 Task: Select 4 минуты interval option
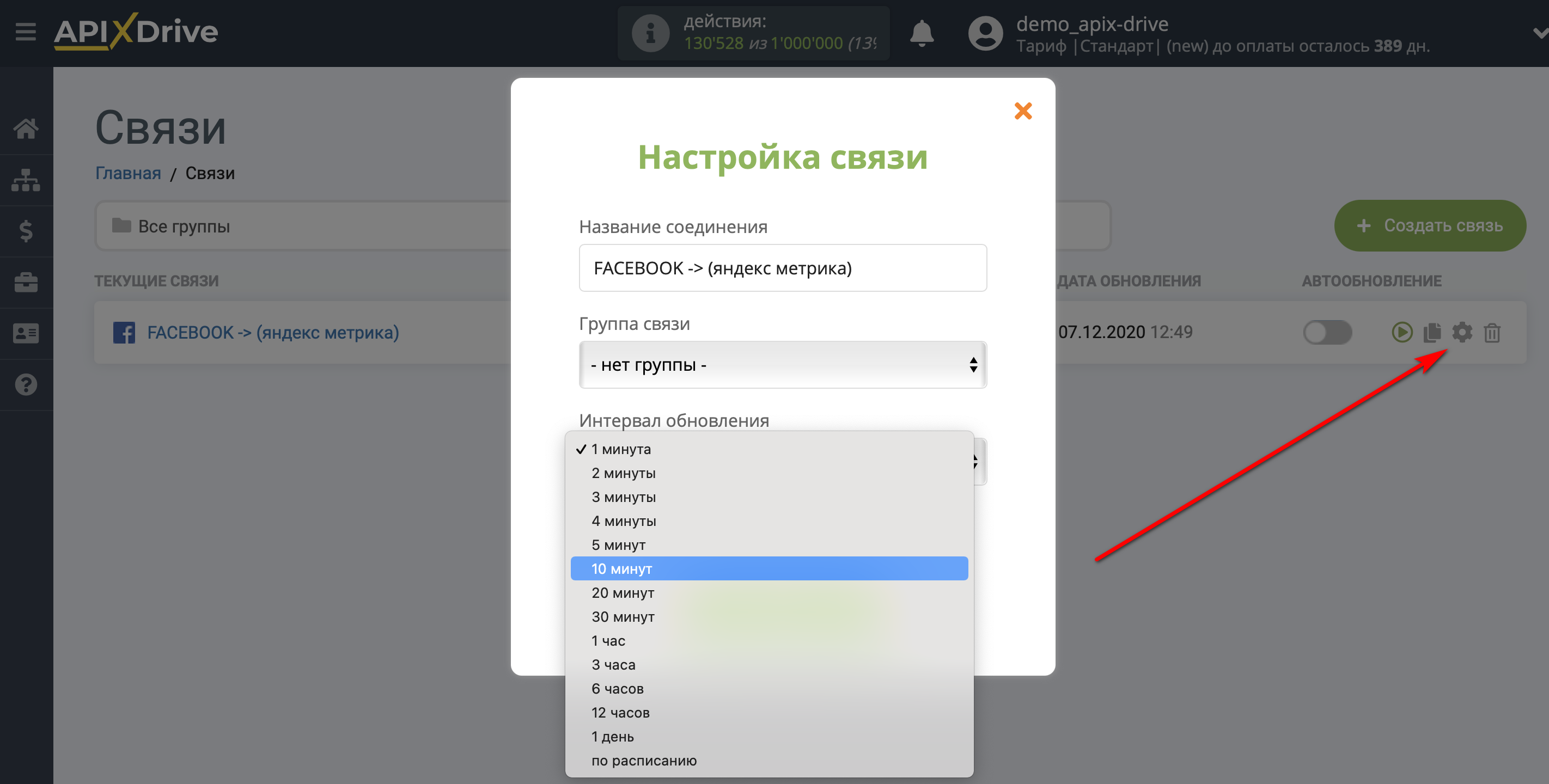pos(769,521)
